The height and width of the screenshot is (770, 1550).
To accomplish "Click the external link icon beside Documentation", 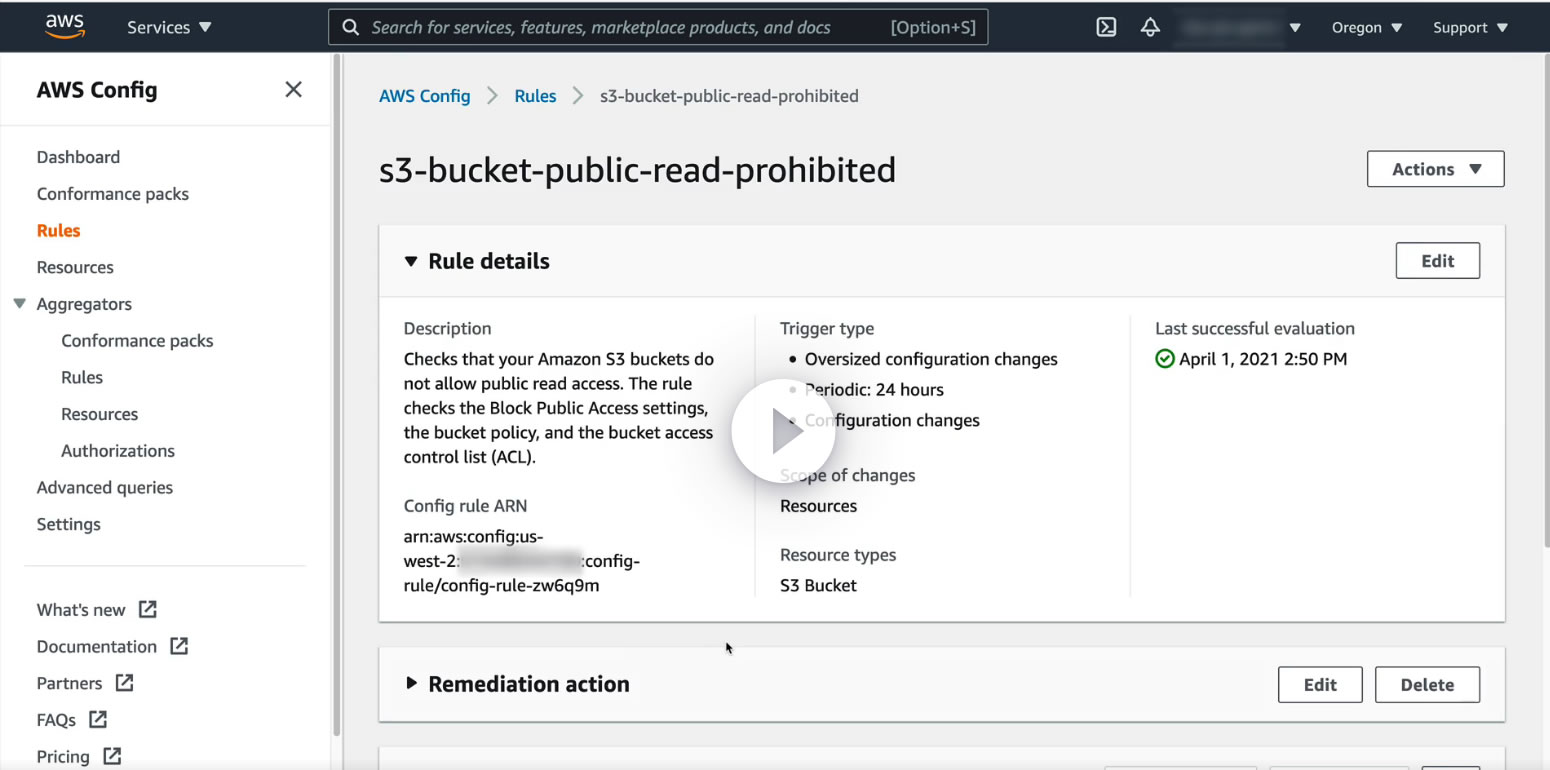I will click(179, 646).
